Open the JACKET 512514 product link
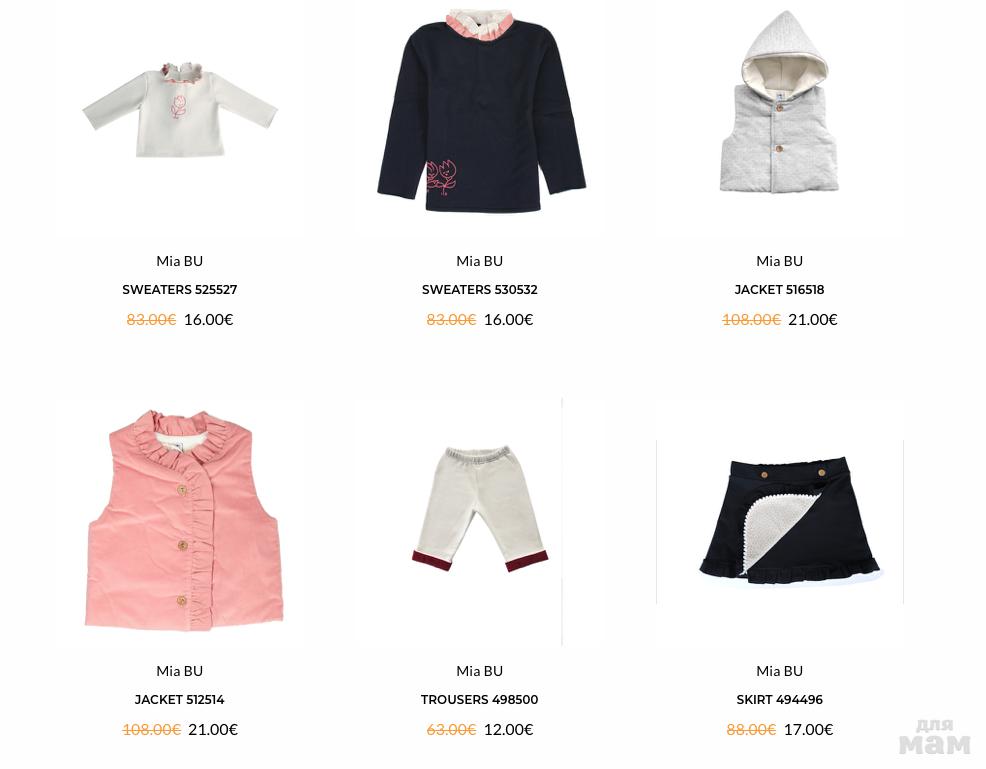986x769 pixels. point(180,700)
